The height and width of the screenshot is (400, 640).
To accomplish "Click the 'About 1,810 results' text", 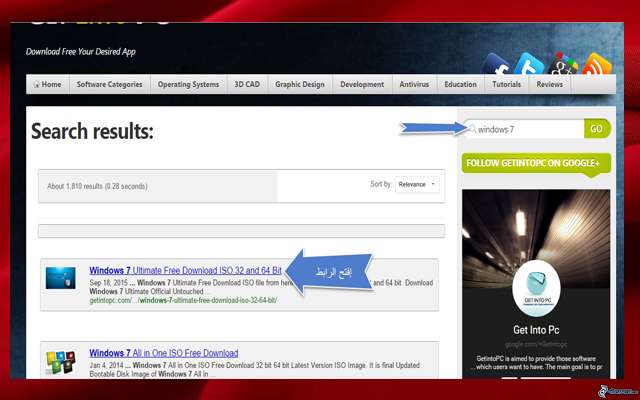I will [x=97, y=186].
